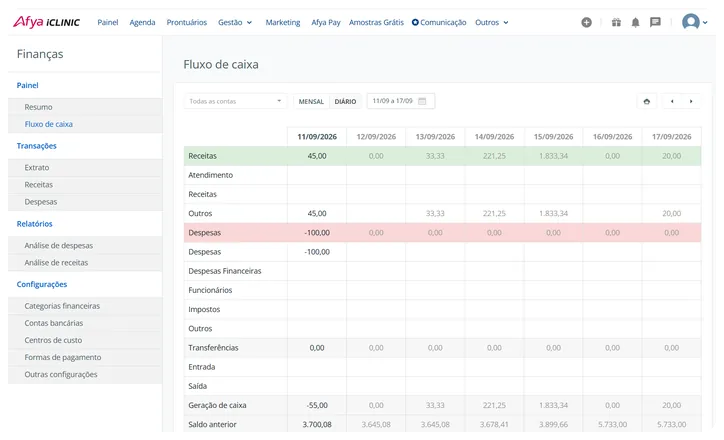Click the 3.700,08 Saldo anterior value
The height and width of the screenshot is (440, 724).
click(x=317, y=424)
